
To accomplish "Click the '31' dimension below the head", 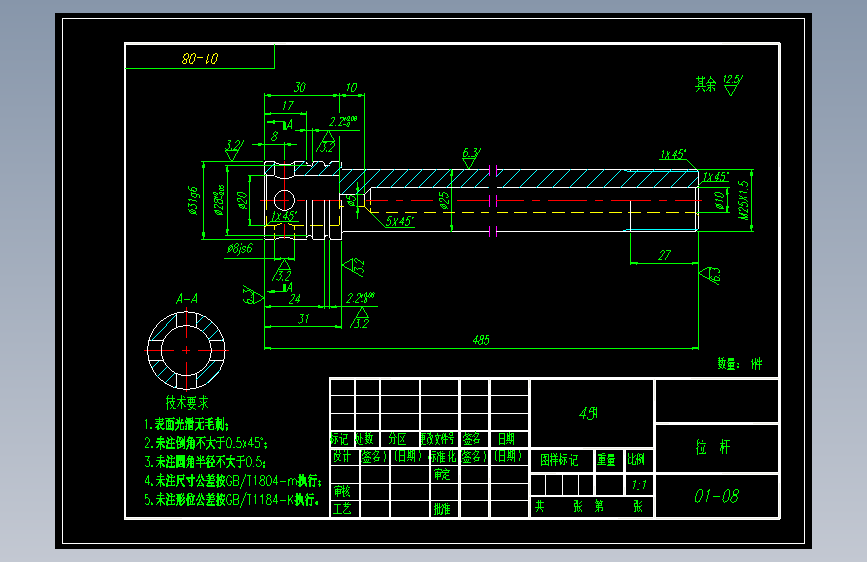I will [x=304, y=319].
